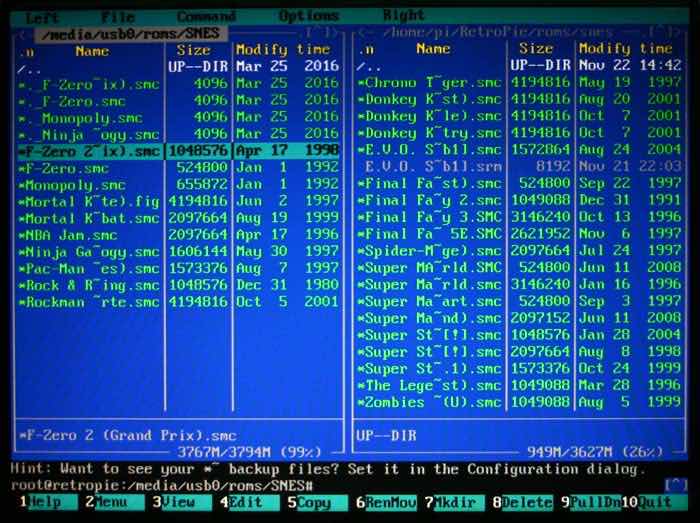Click the /media/usb0/roms/SNES panel path title
Image resolution: width=700 pixels, height=523 pixels.
coord(130,33)
